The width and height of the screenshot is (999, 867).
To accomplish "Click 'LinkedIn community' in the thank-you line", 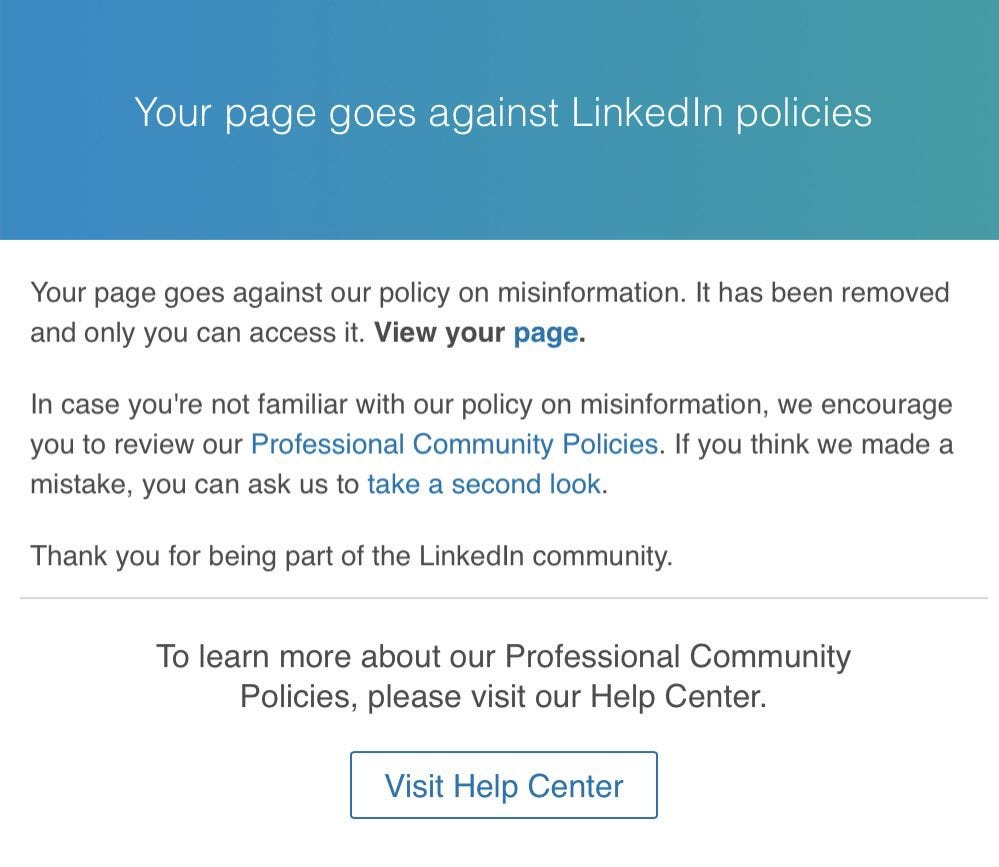I will click(x=545, y=556).
